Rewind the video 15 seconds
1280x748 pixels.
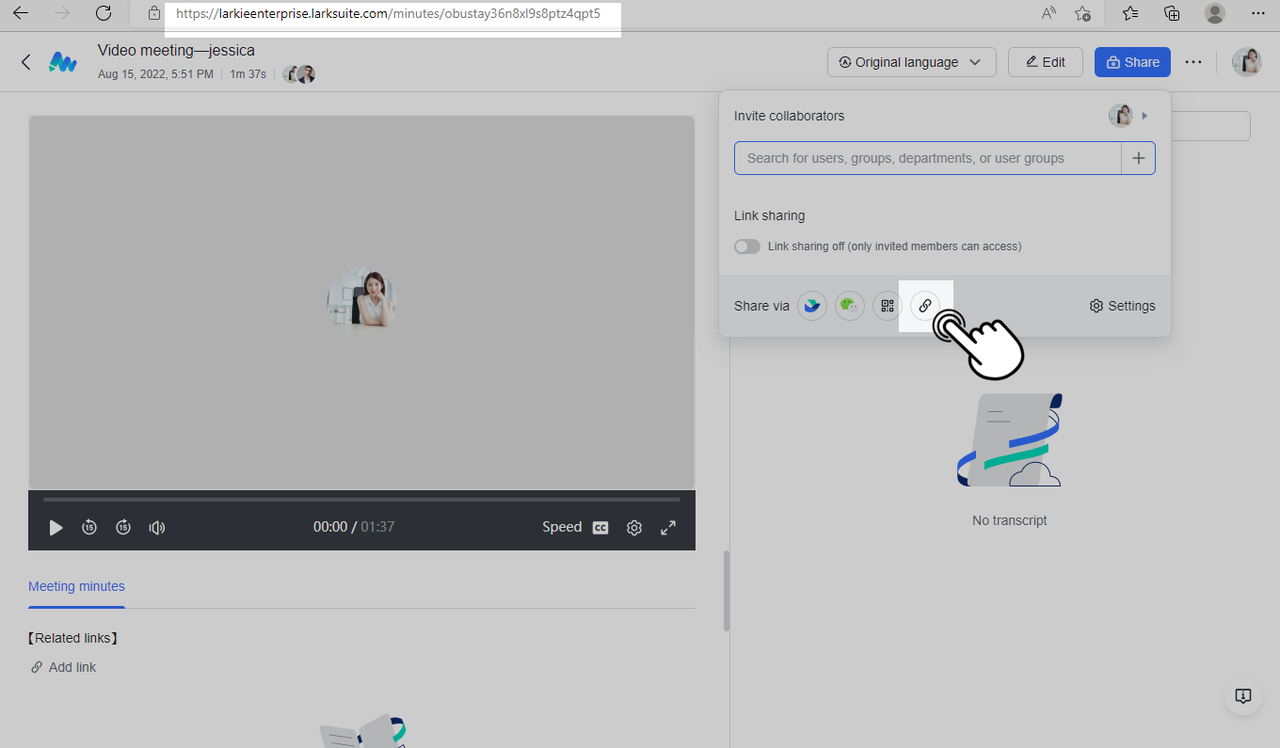click(x=89, y=527)
